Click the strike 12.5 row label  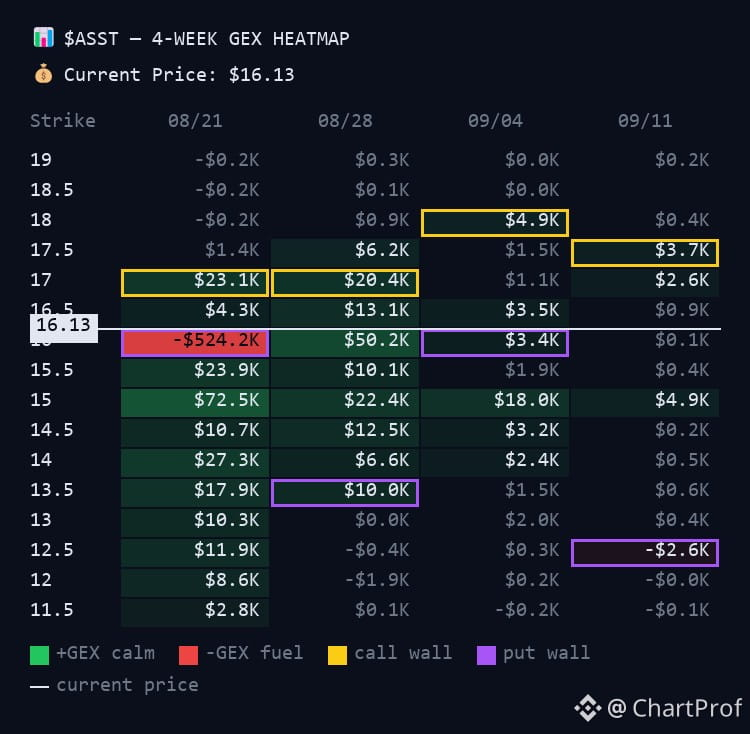point(52,550)
